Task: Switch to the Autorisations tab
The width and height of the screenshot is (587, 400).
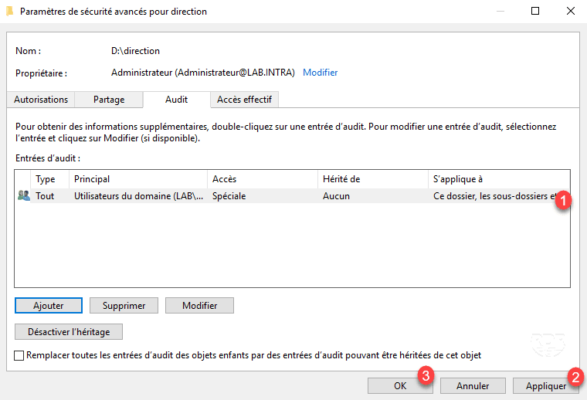Action: pyautogui.click(x=41, y=100)
